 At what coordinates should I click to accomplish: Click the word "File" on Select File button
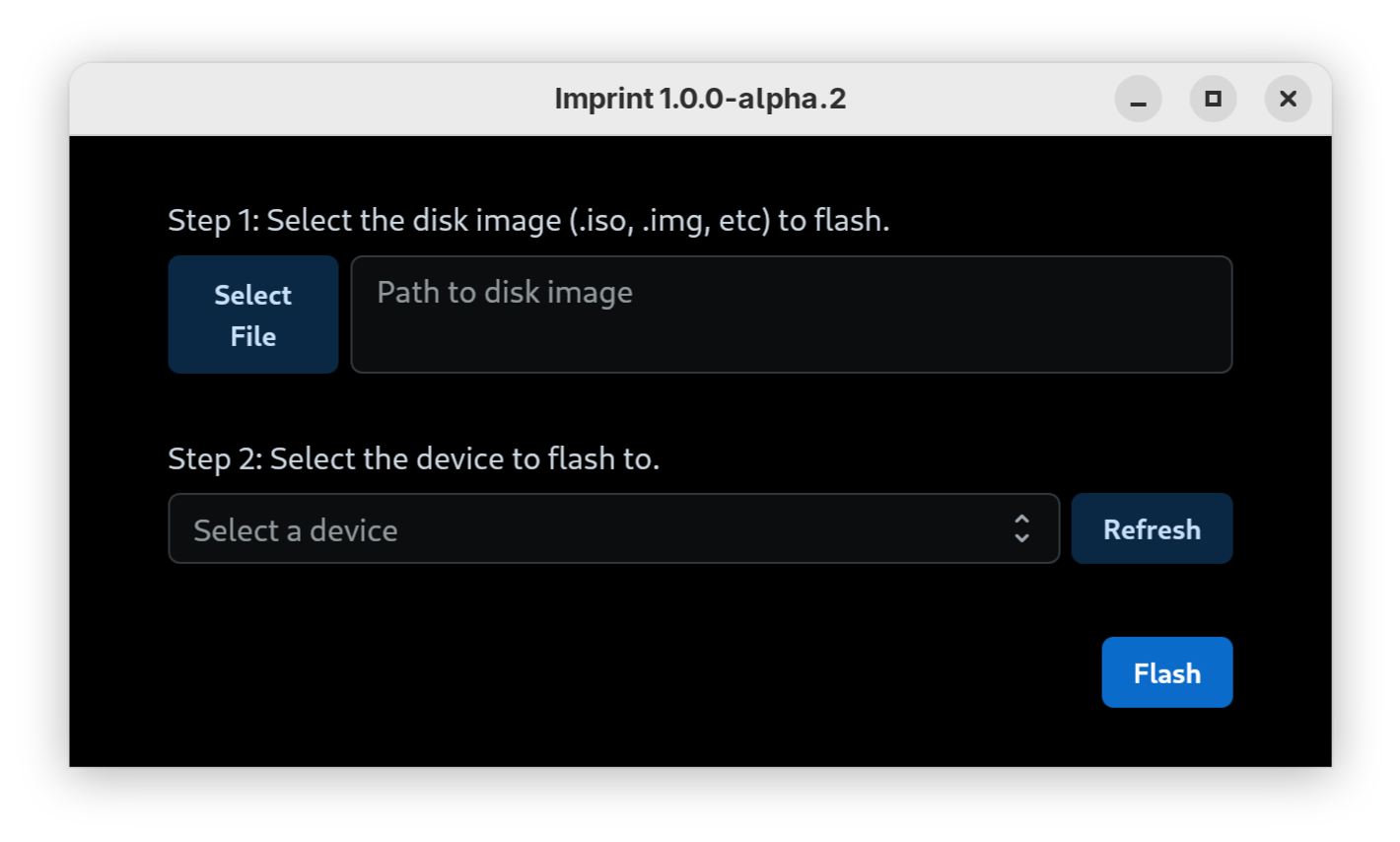(253, 336)
